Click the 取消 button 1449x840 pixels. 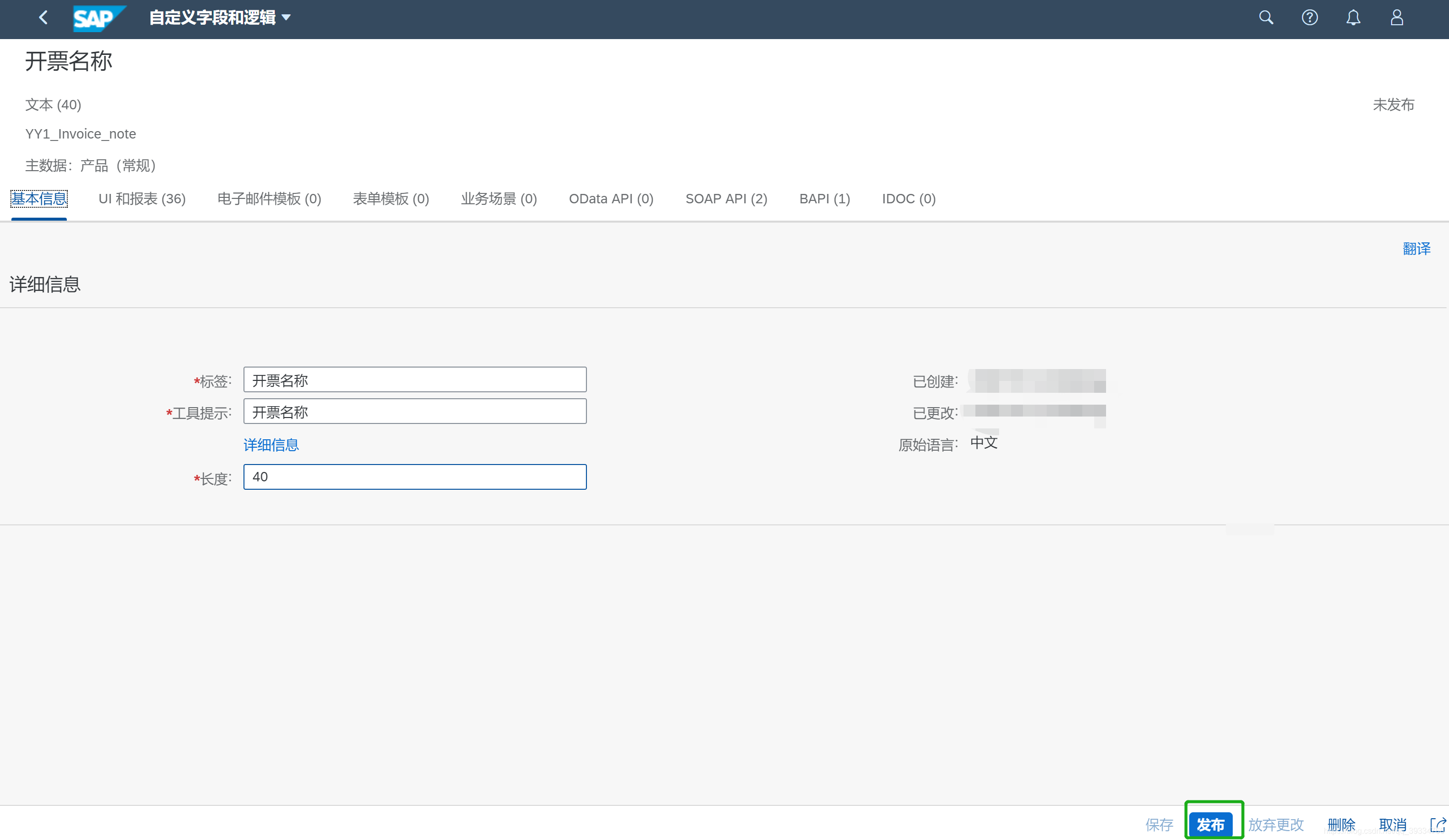[x=1393, y=825]
